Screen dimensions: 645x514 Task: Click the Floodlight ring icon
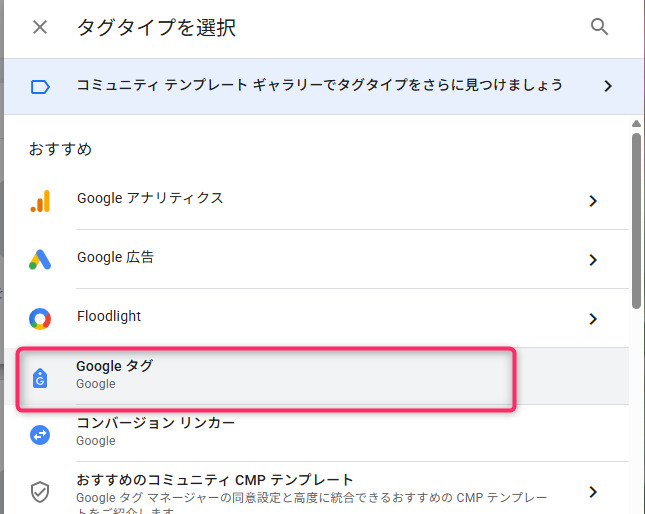(40, 319)
